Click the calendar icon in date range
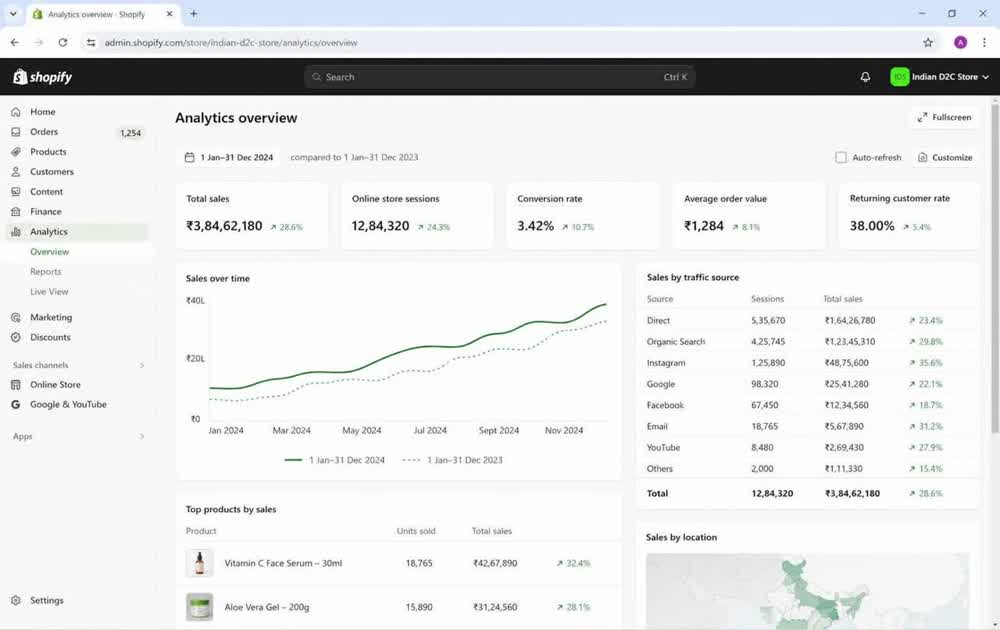 pos(189,157)
